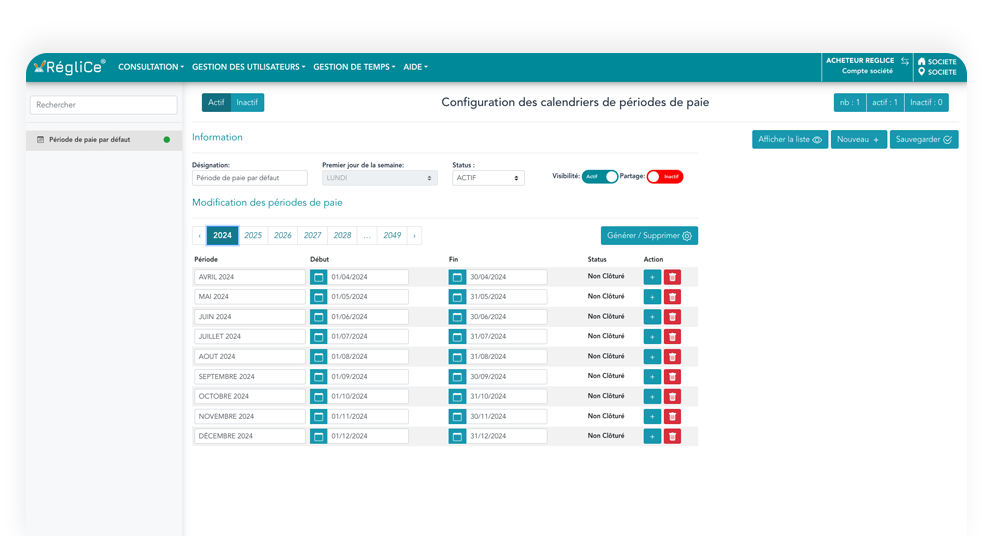Open start date calendar for JUILLET 2024
The height and width of the screenshot is (536, 1000).
point(318,336)
